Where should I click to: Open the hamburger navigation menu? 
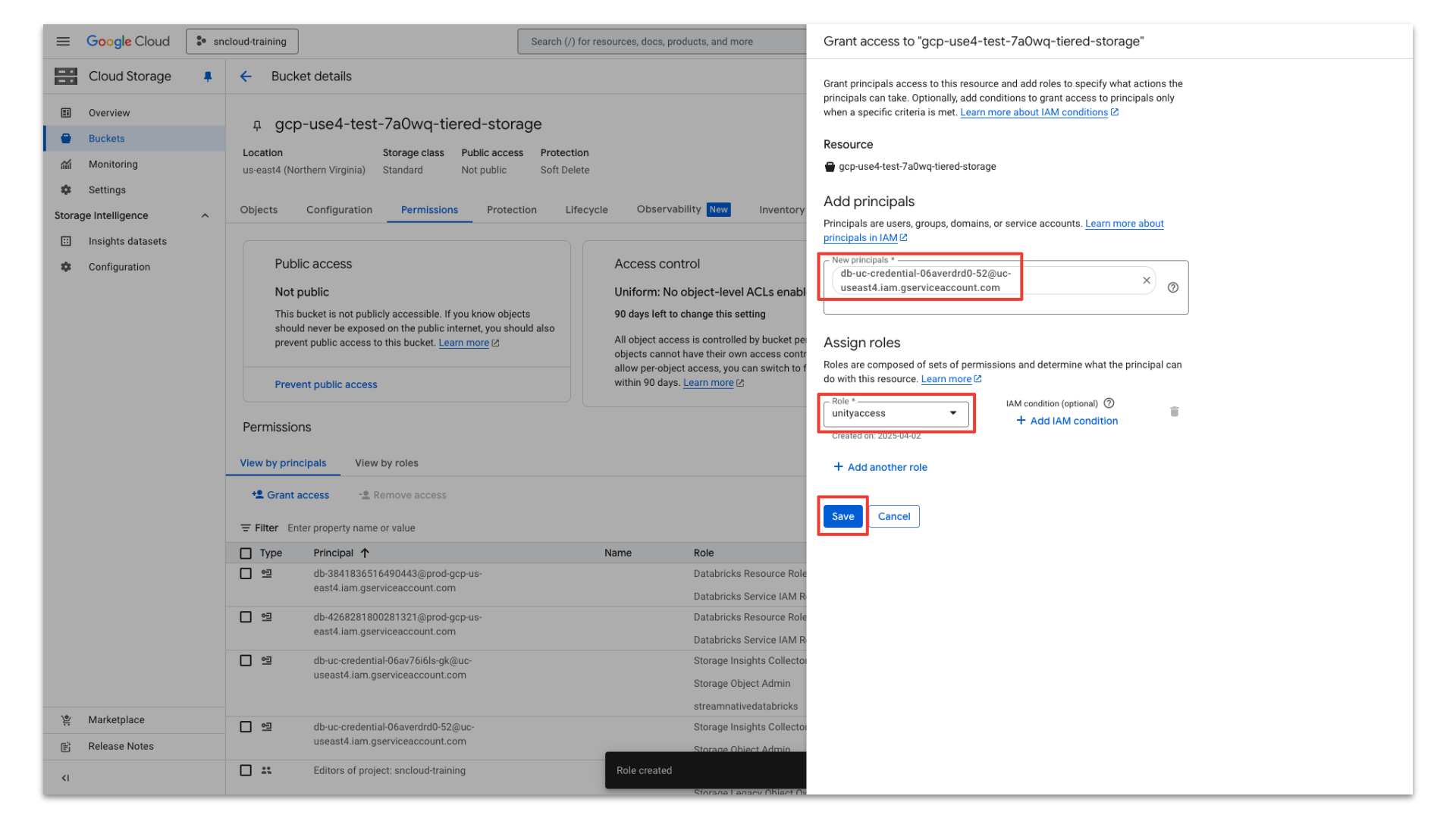tap(63, 41)
